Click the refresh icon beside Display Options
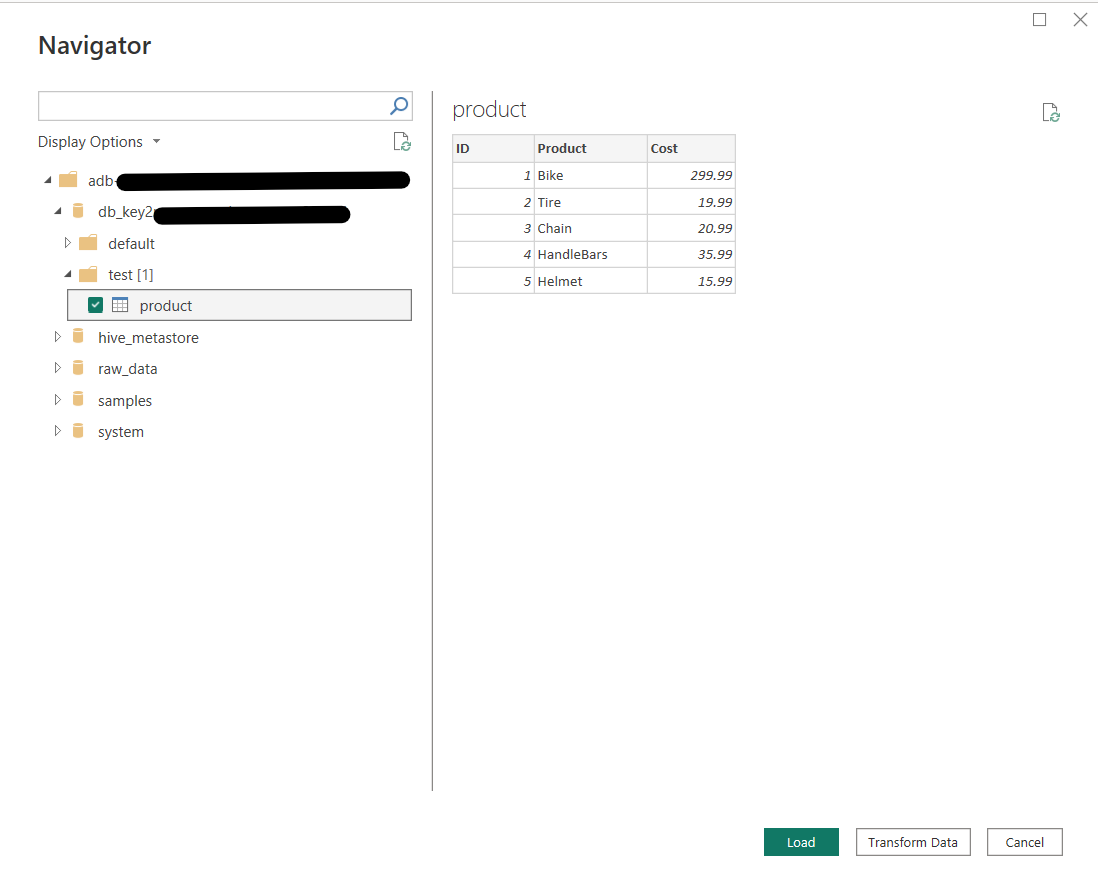Screen dimensions: 1098x876 point(402,142)
